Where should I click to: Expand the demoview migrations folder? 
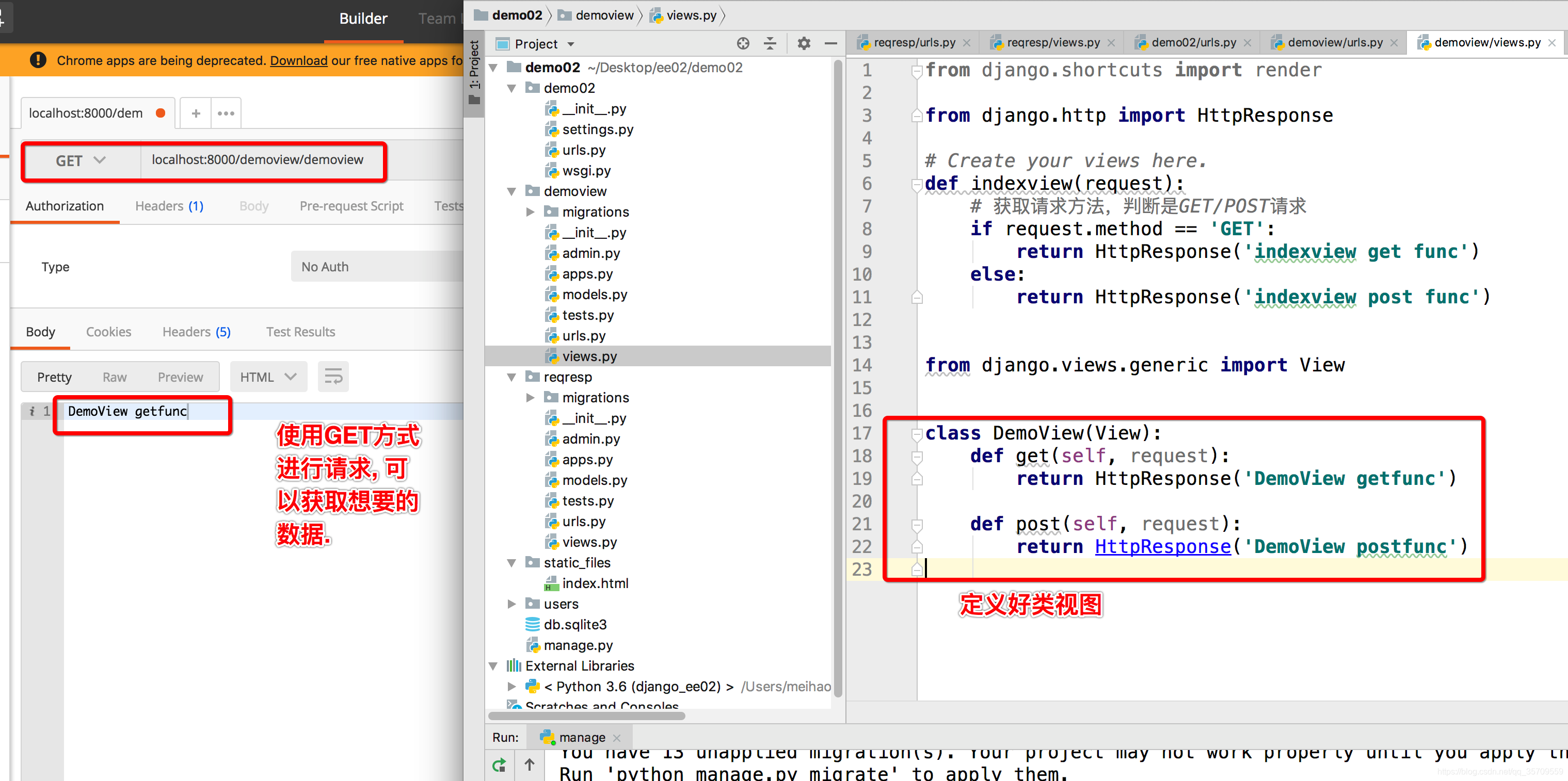[530, 211]
